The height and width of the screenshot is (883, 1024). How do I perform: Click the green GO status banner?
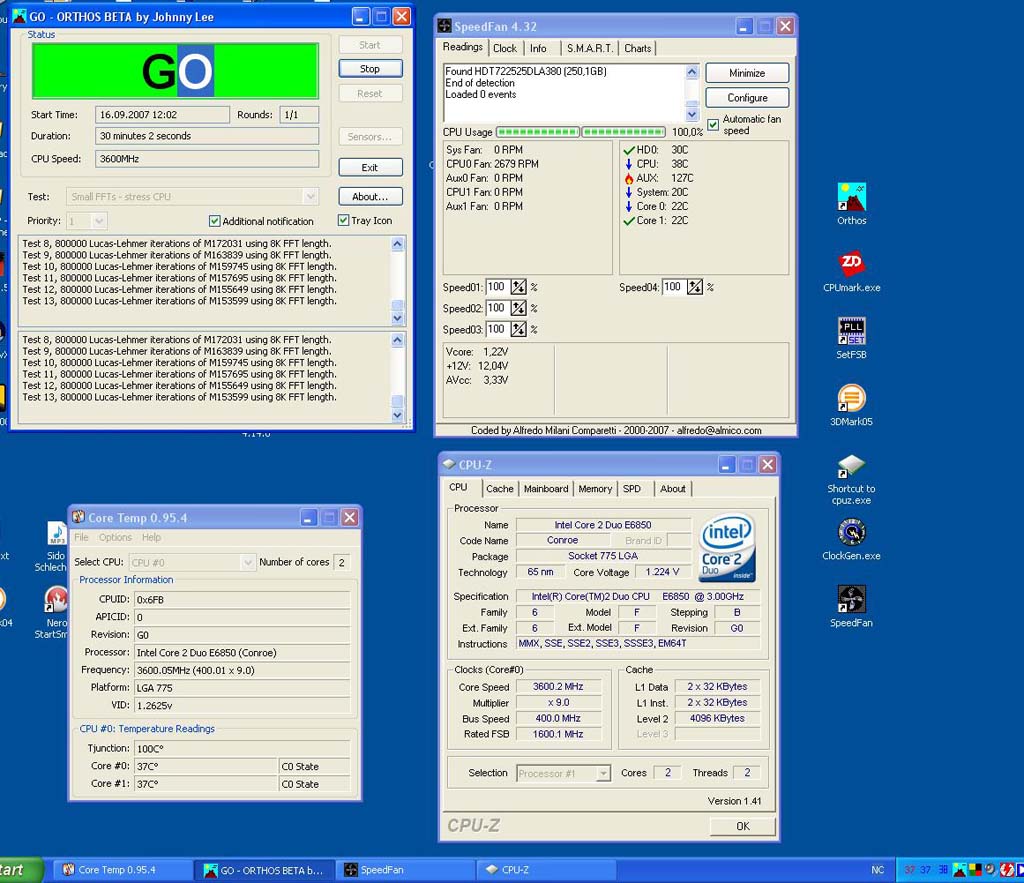coord(175,71)
